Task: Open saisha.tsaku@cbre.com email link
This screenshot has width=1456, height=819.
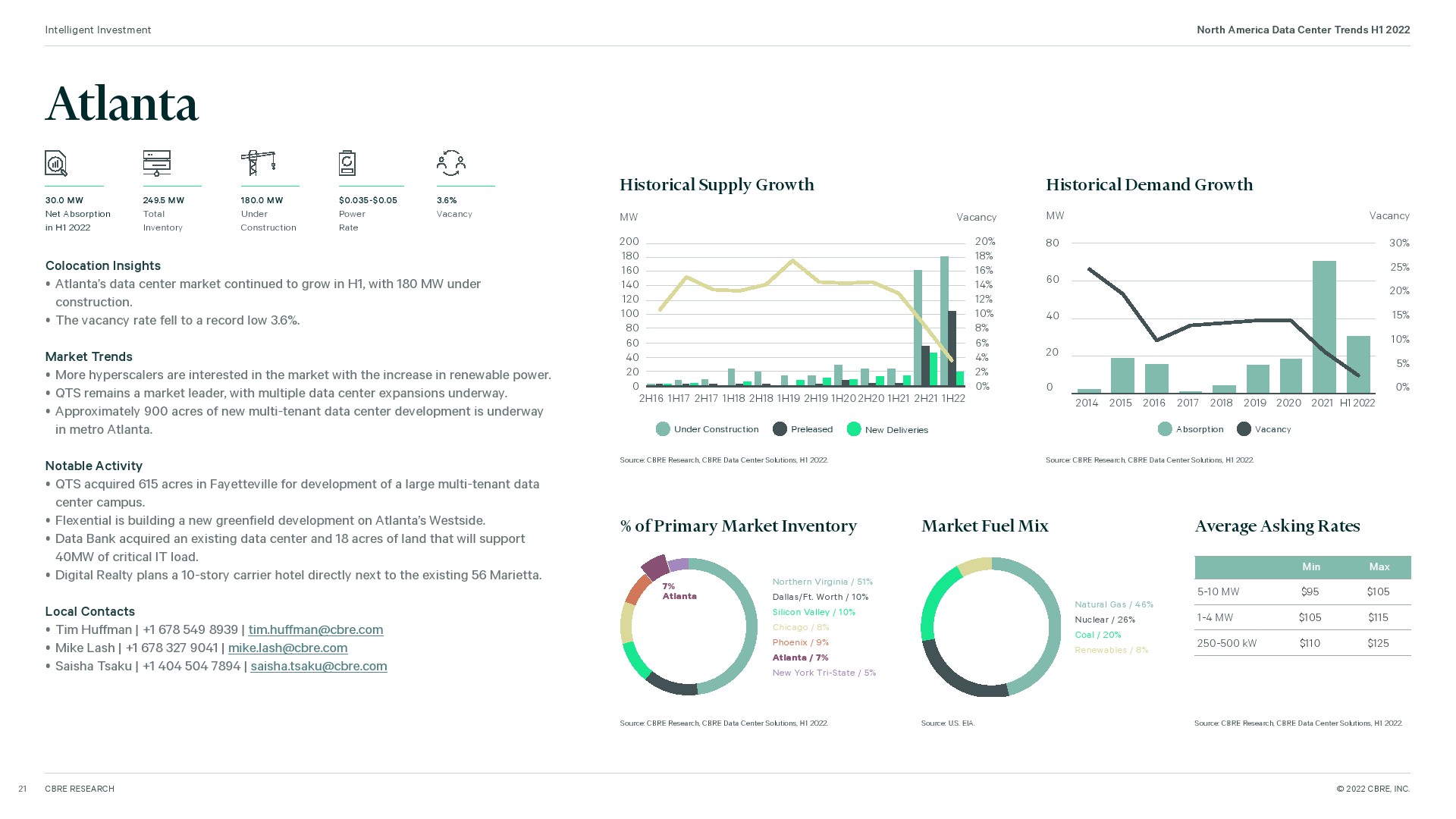Action: coord(318,666)
